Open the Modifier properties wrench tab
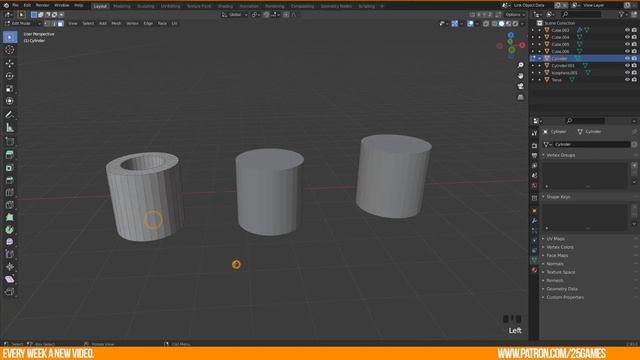The image size is (640, 360). tap(534, 221)
